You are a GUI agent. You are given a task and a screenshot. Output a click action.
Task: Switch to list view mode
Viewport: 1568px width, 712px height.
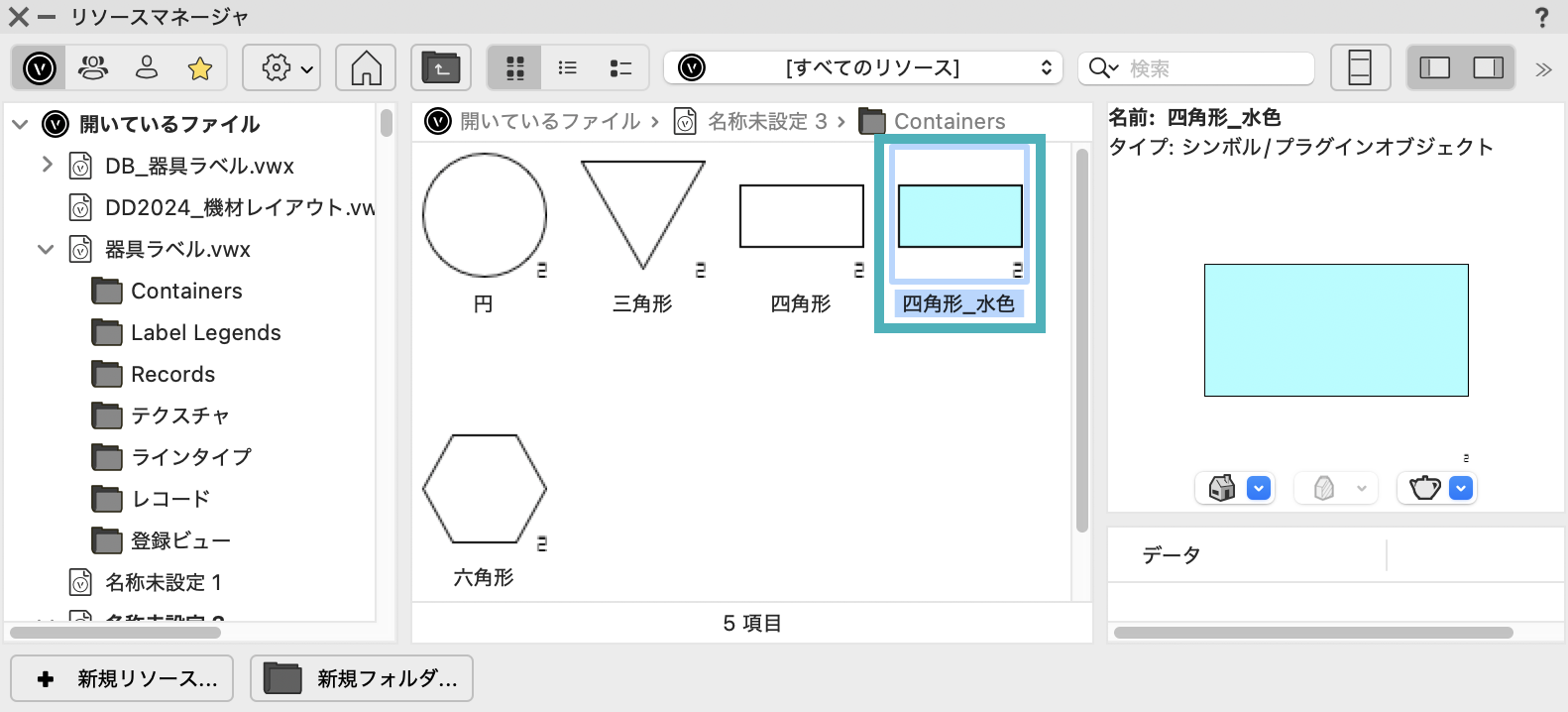568,68
